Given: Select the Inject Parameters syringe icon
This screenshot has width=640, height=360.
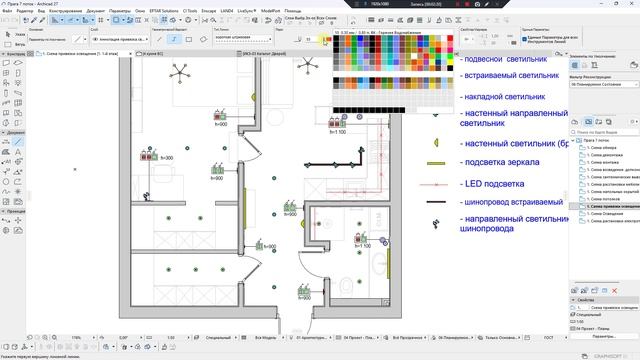Looking at the screenshot, I should click(42, 20).
